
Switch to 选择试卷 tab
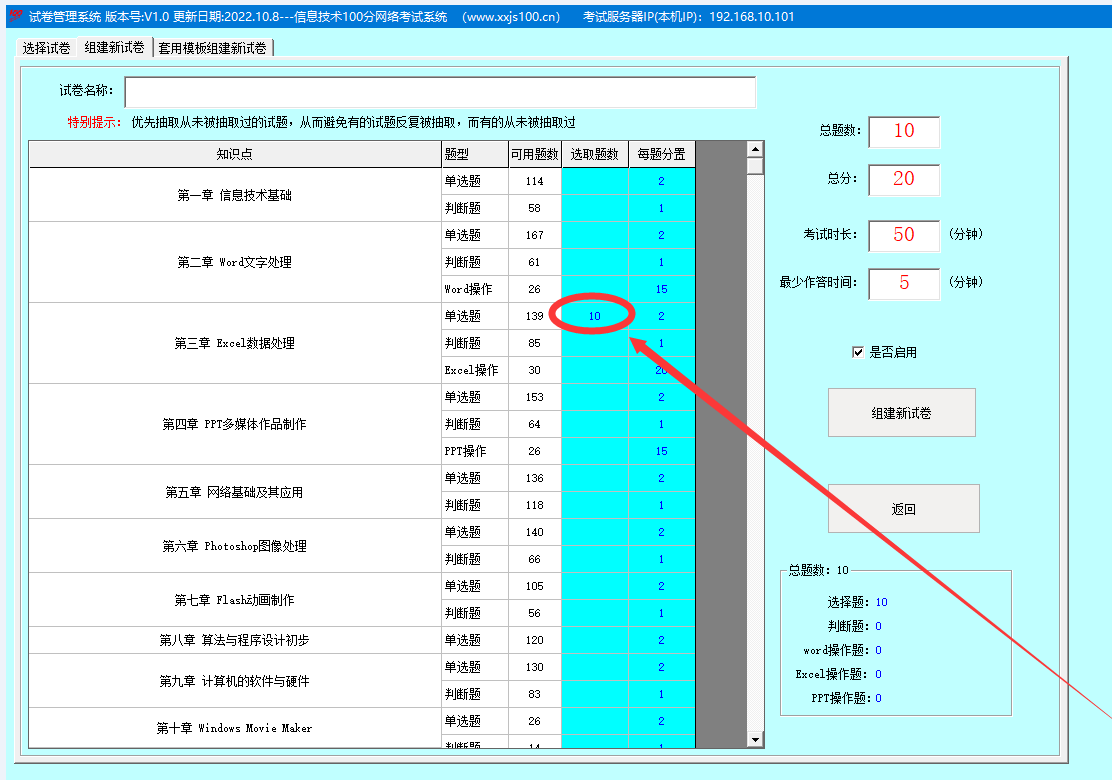coord(46,48)
